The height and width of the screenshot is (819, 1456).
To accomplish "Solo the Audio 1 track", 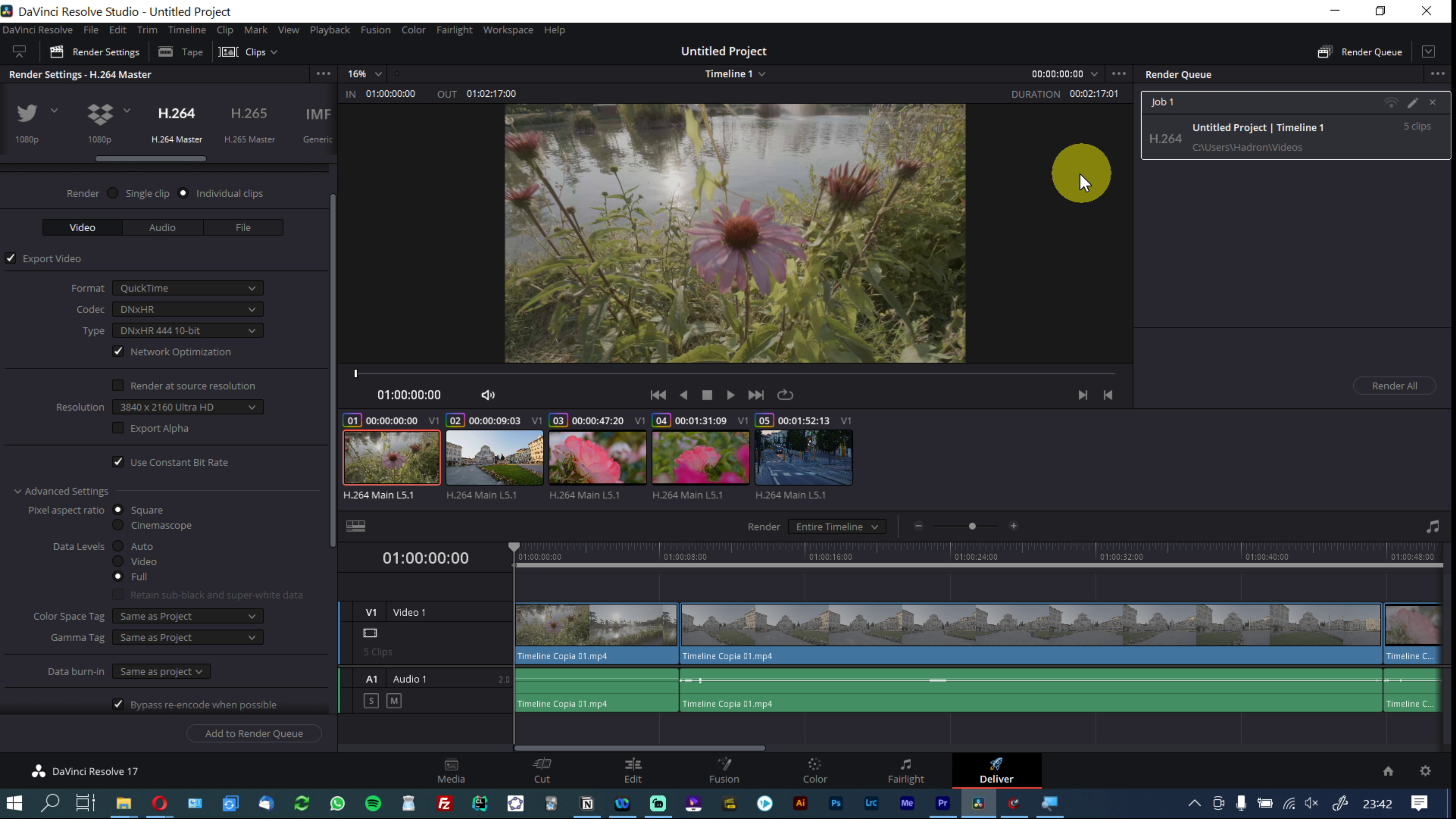I will click(371, 701).
